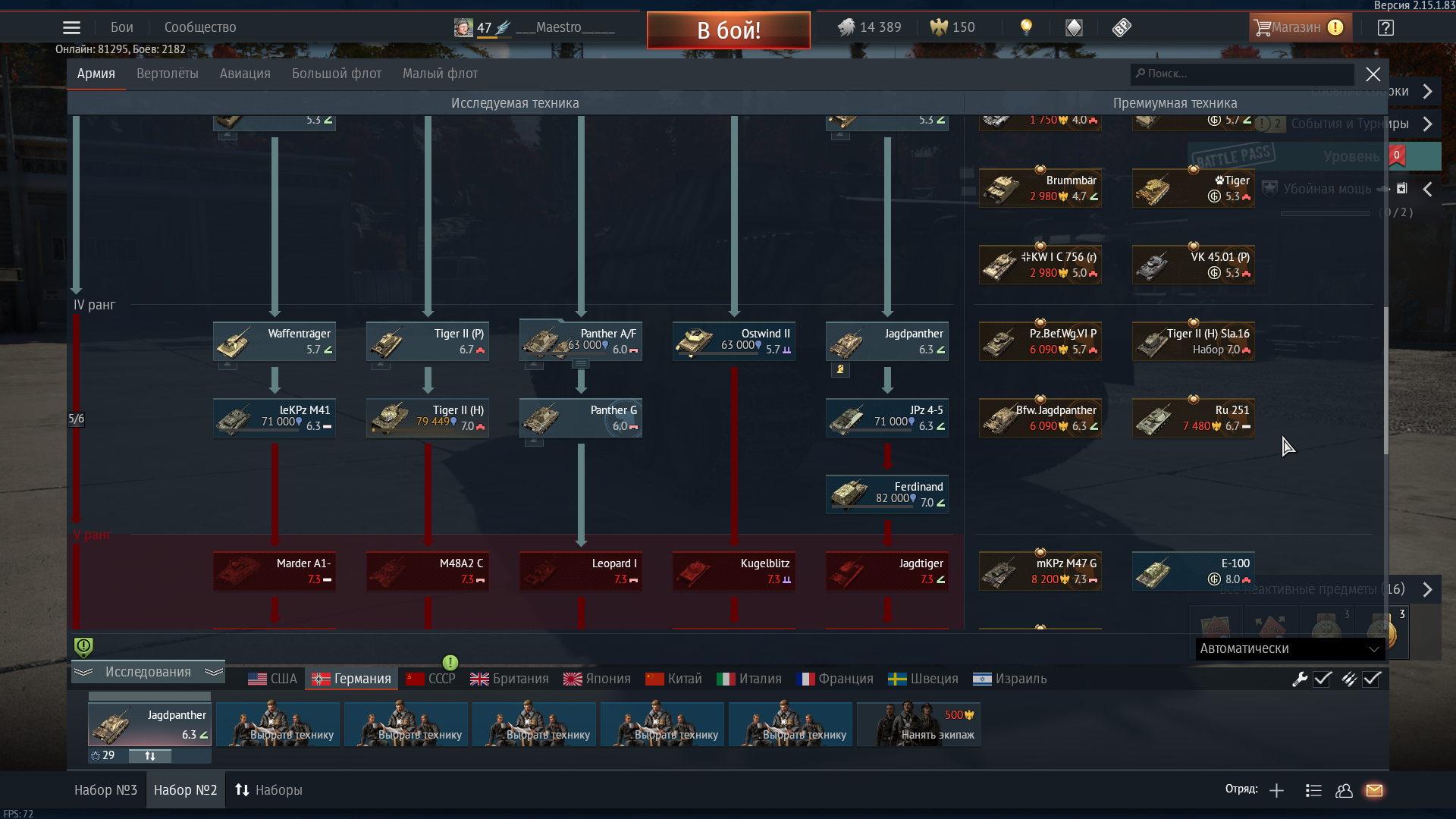Screen dimensions: 1456x819
Task: Expand the Все неактивные предметы arrow
Action: 1428,589
